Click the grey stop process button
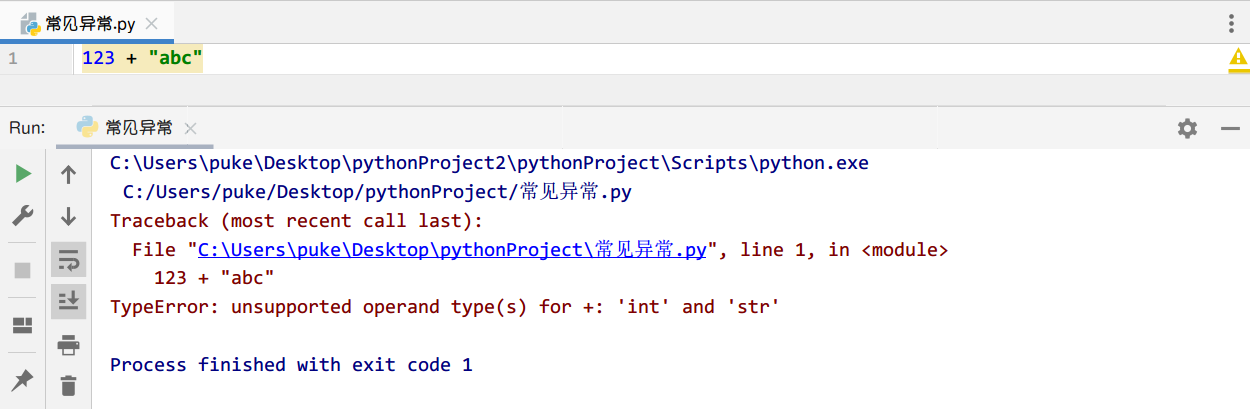1250x409 pixels. click(23, 270)
